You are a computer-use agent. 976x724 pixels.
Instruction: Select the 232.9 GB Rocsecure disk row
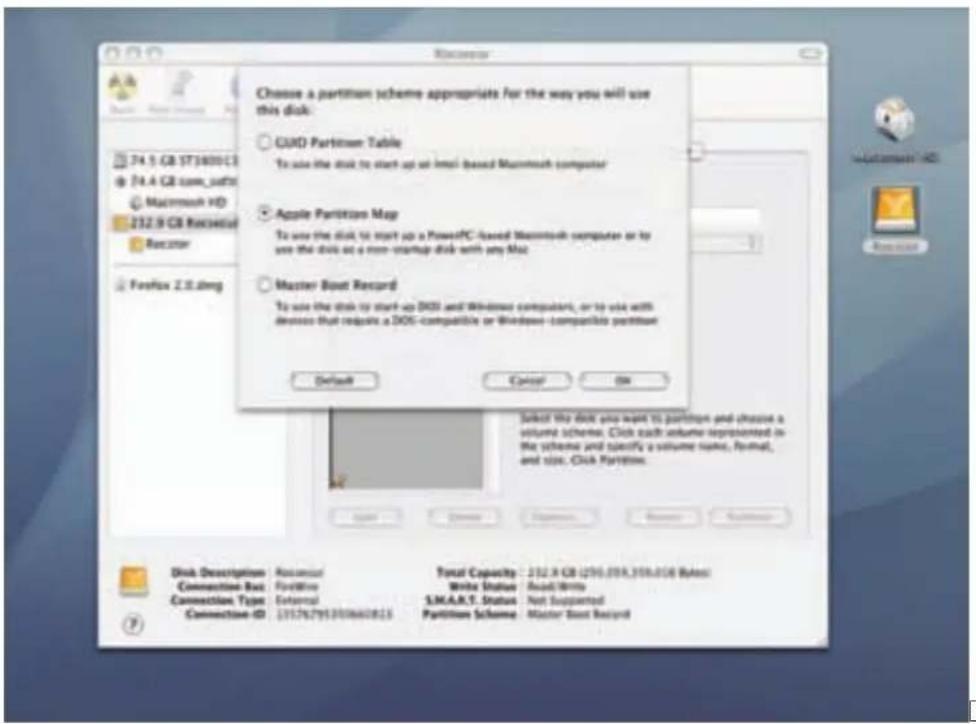pos(176,222)
